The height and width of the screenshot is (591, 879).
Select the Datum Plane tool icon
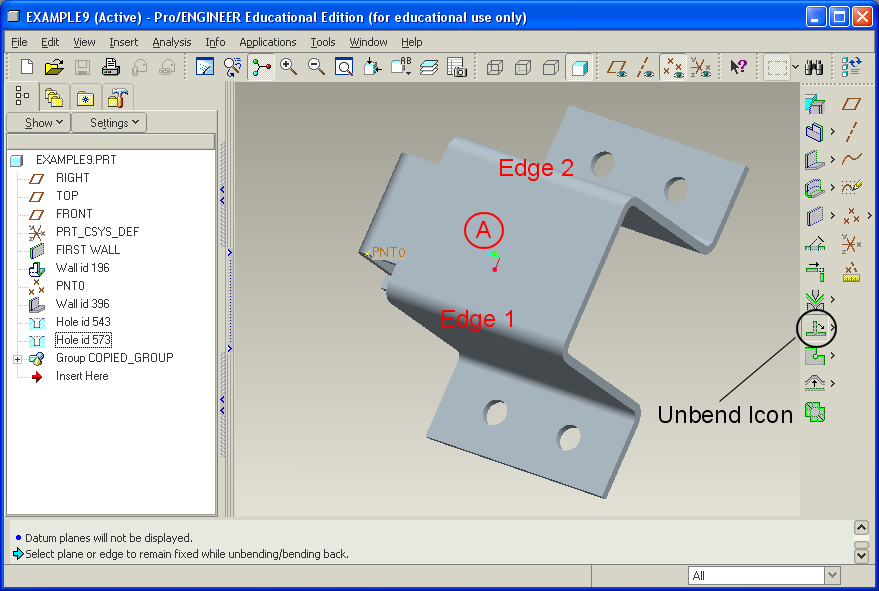pyautogui.click(x=851, y=104)
